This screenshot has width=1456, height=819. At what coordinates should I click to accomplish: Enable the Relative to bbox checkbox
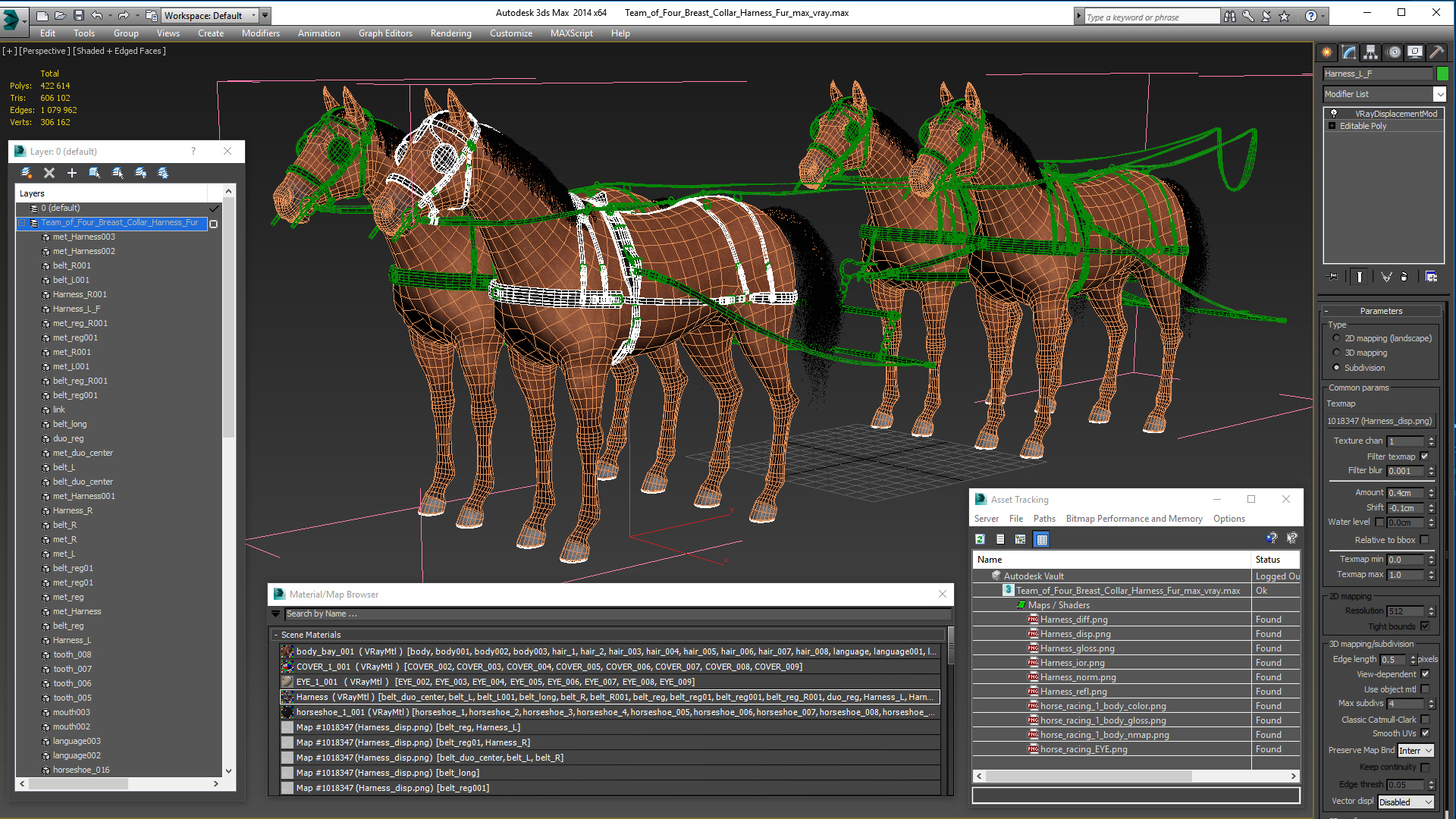(1424, 540)
